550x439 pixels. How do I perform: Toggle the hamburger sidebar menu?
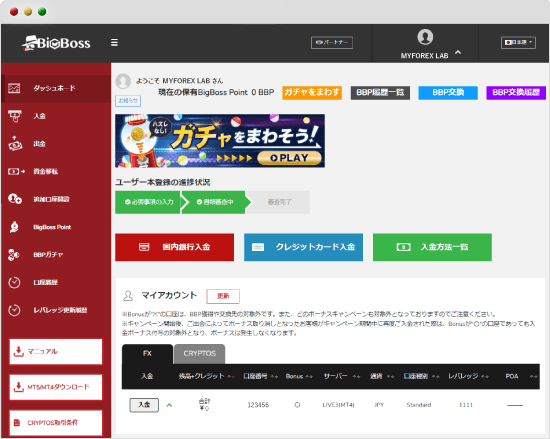114,43
